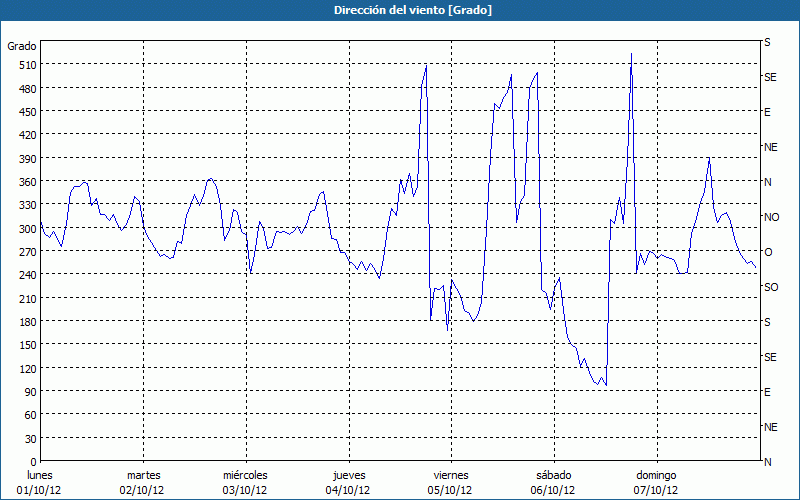
Task: Click the 'miércoles' day label
Action: [245, 475]
